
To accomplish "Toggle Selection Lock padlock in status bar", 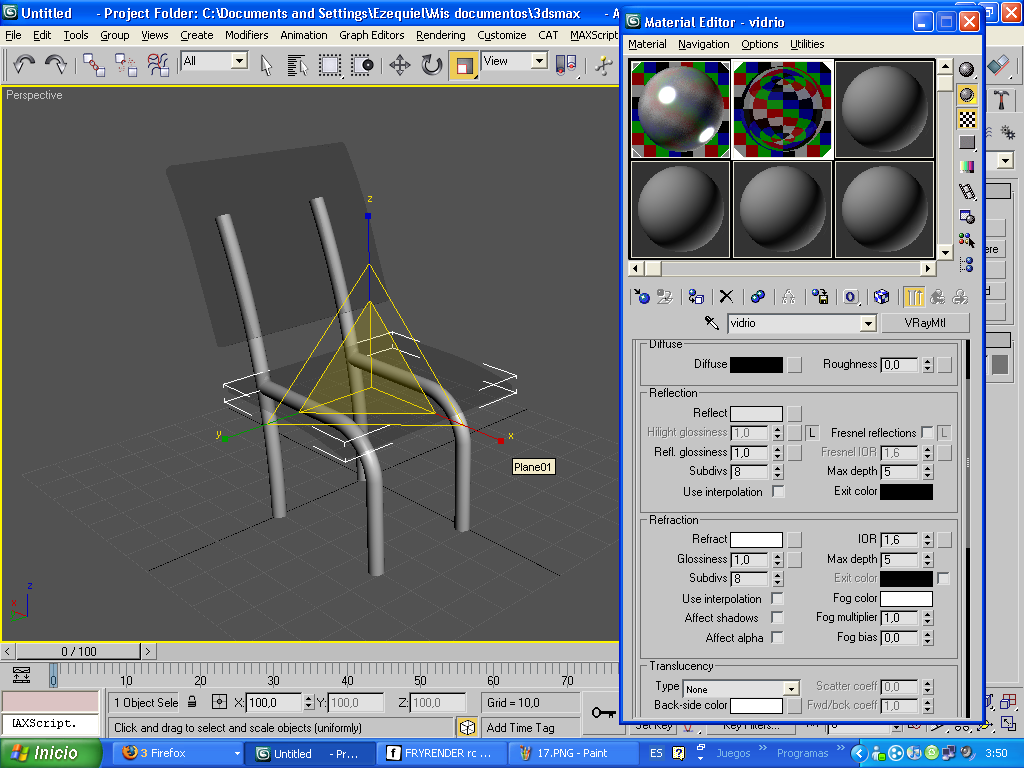I will point(192,702).
